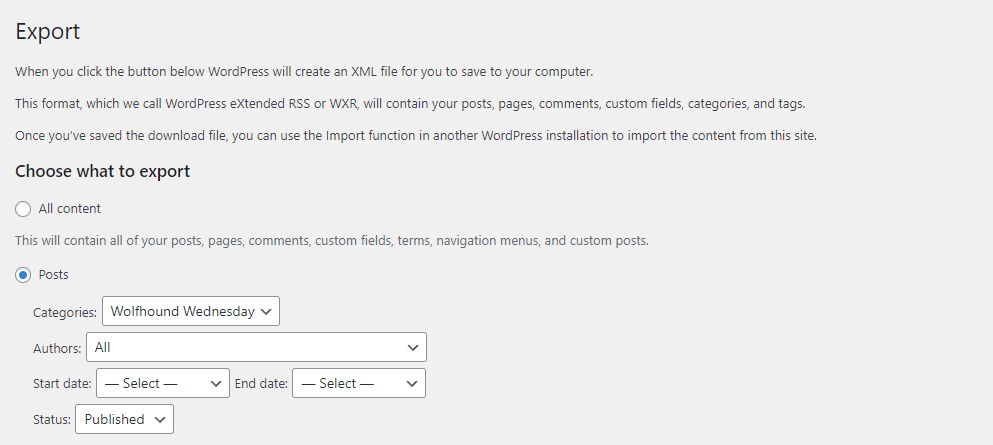This screenshot has width=993, height=445.
Task: Select the Posts radio button
Action: click(x=23, y=274)
